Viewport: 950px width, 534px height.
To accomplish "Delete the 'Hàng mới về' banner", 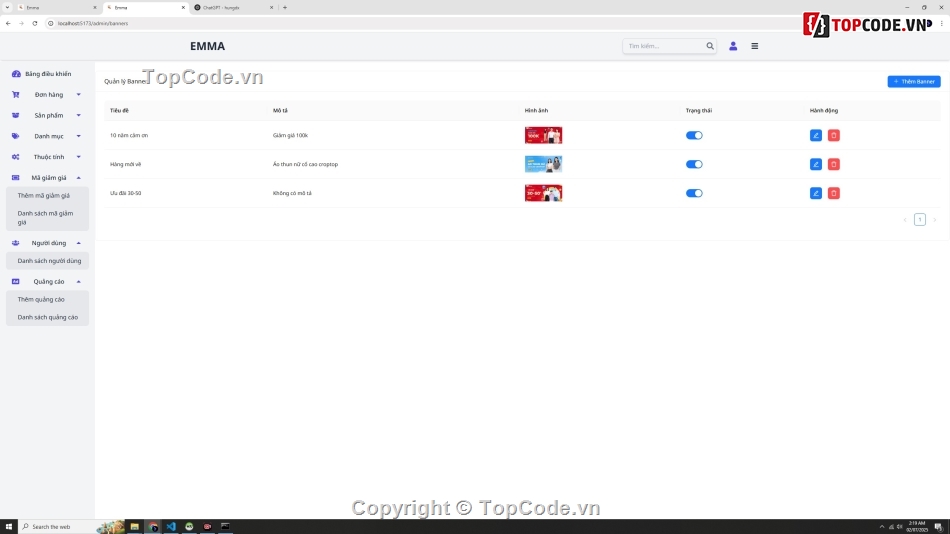I will tap(834, 164).
